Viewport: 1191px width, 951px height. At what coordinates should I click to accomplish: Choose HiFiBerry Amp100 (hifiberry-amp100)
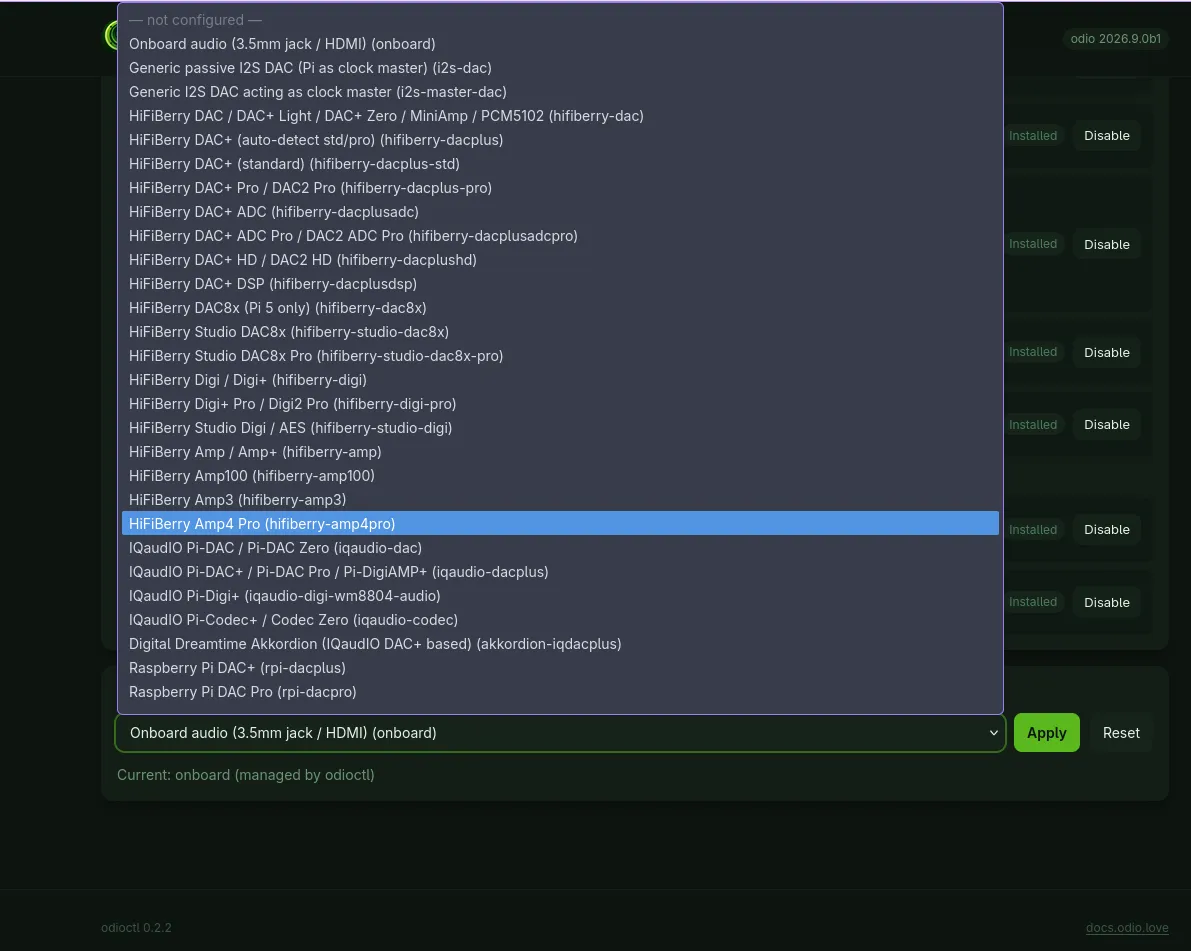(x=560, y=476)
